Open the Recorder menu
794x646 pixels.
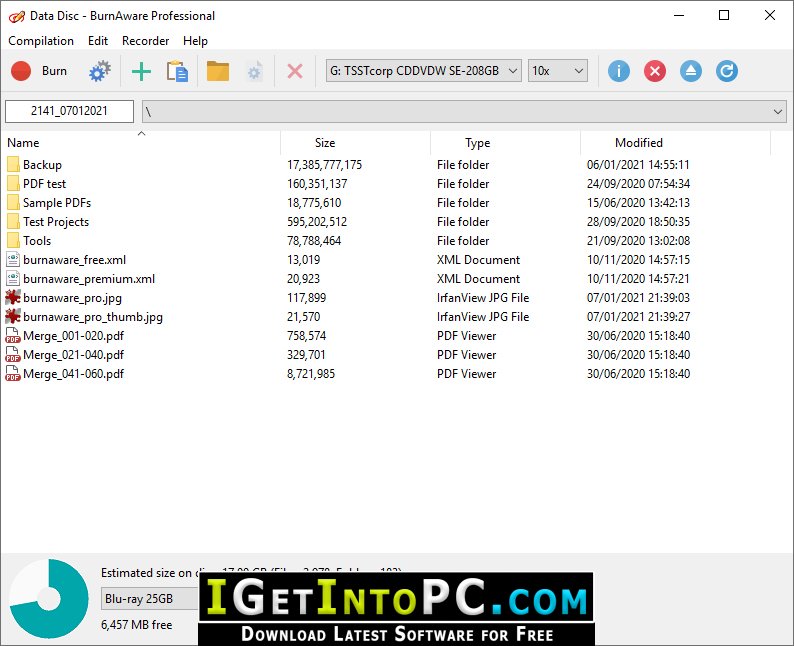[145, 41]
